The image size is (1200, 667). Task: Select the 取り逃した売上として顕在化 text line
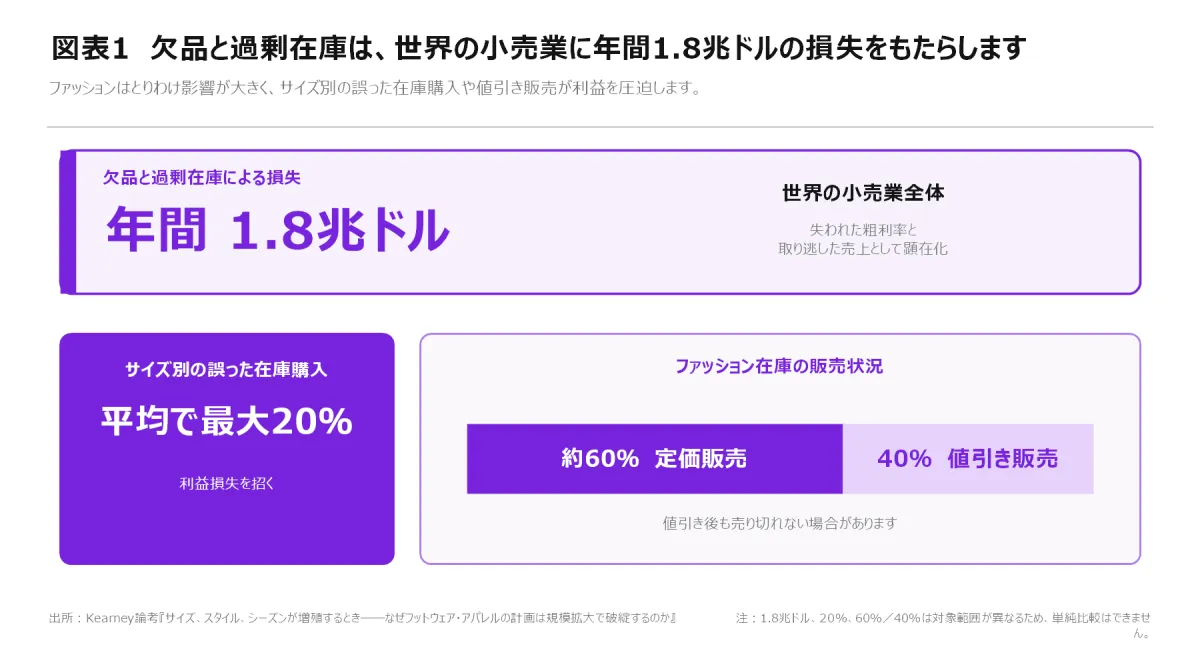863,249
